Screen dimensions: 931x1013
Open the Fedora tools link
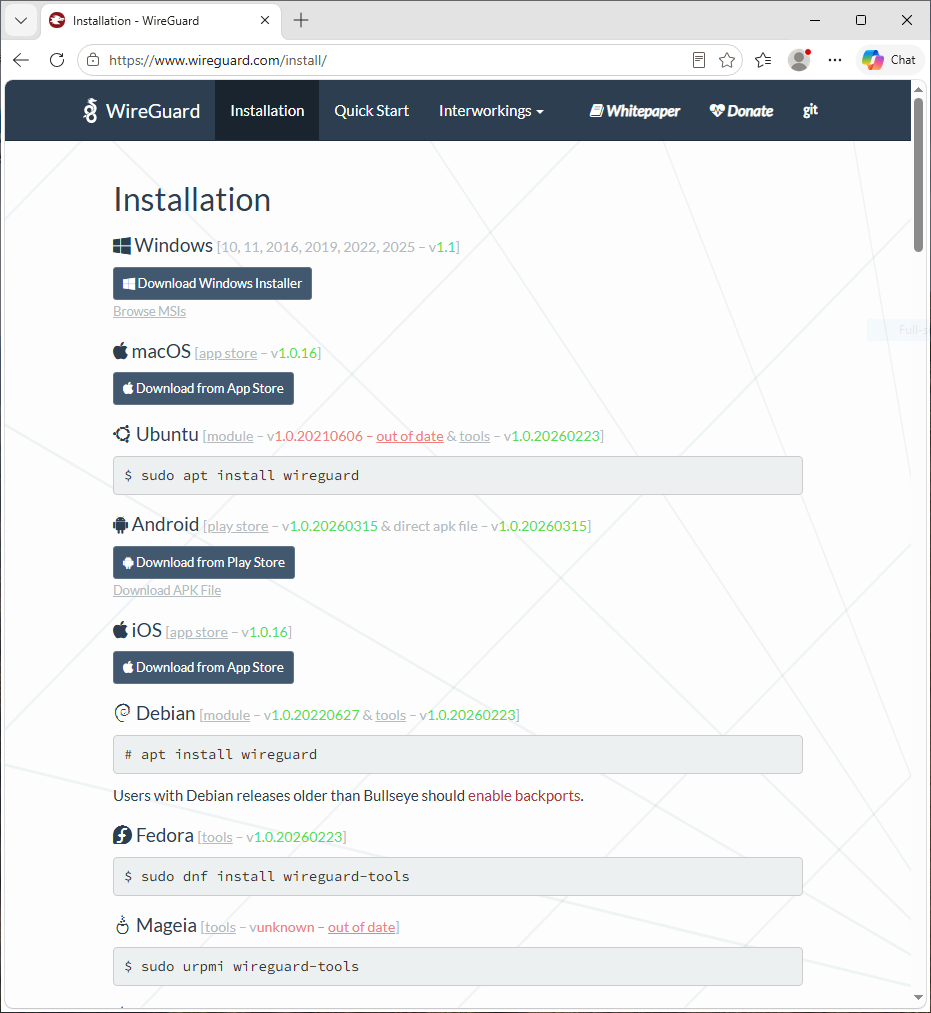point(217,837)
